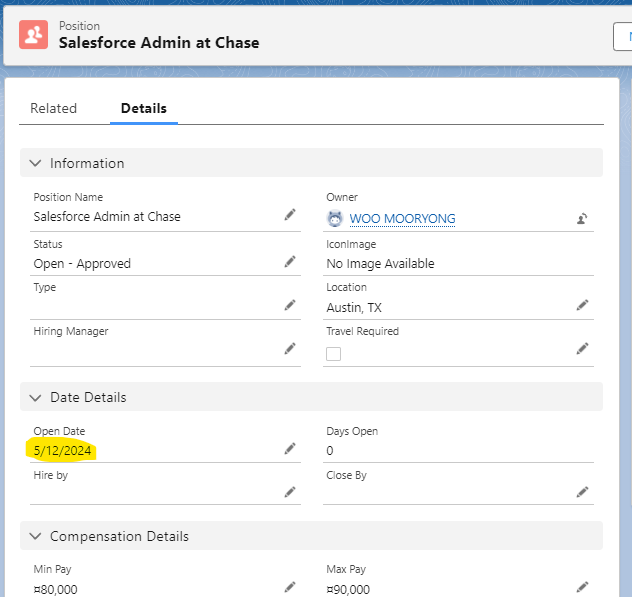The height and width of the screenshot is (597, 632).
Task: Edit the Location field pencil icon
Action: [x=582, y=305]
